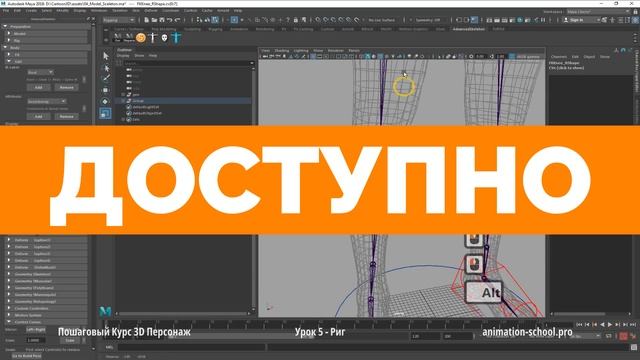Open the viewport Shading menu

coord(281,51)
